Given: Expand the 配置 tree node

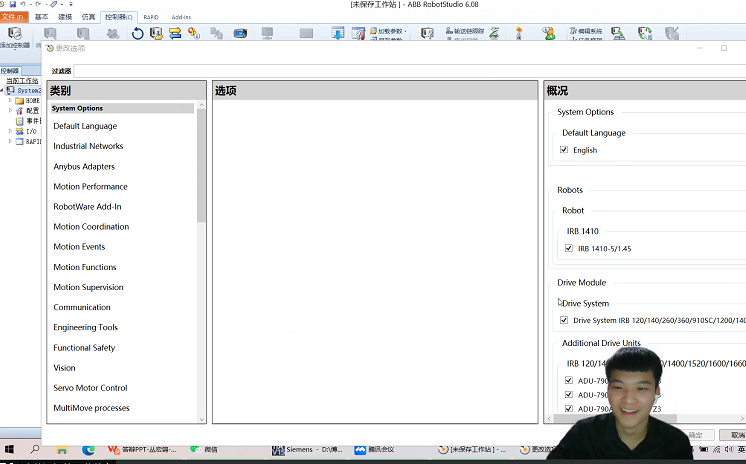Looking at the screenshot, I should 10,110.
